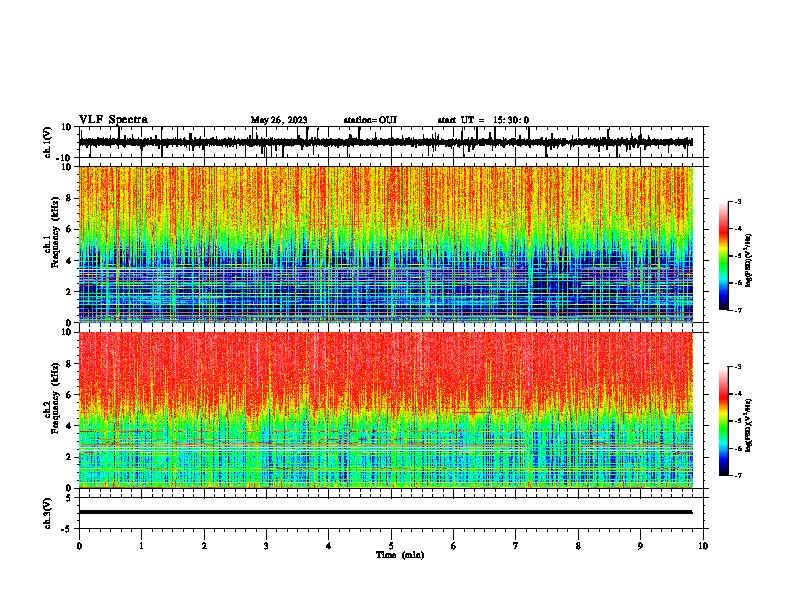Click the "ch.1(V)" waveform axis label
This screenshot has width=792, height=612.
[x=48, y=142]
